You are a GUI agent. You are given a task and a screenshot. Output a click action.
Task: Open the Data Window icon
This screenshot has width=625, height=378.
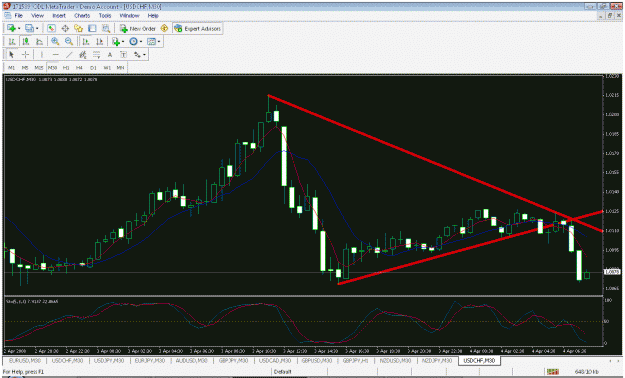coord(65,28)
